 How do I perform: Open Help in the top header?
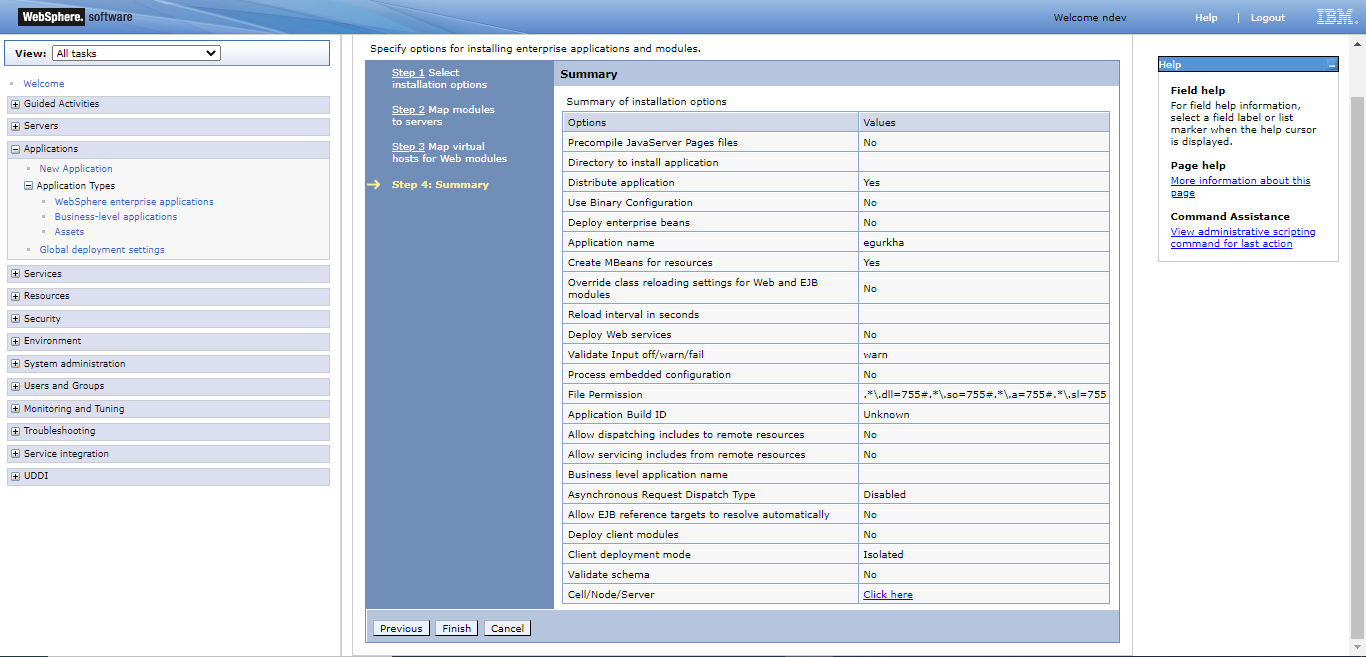1206,18
